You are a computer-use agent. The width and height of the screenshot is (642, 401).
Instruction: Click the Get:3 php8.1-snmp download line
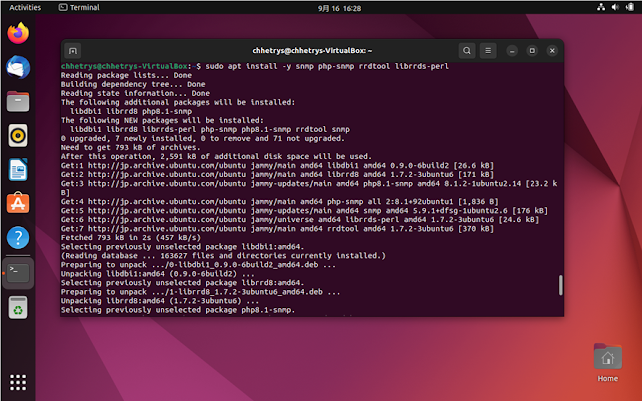309,188
